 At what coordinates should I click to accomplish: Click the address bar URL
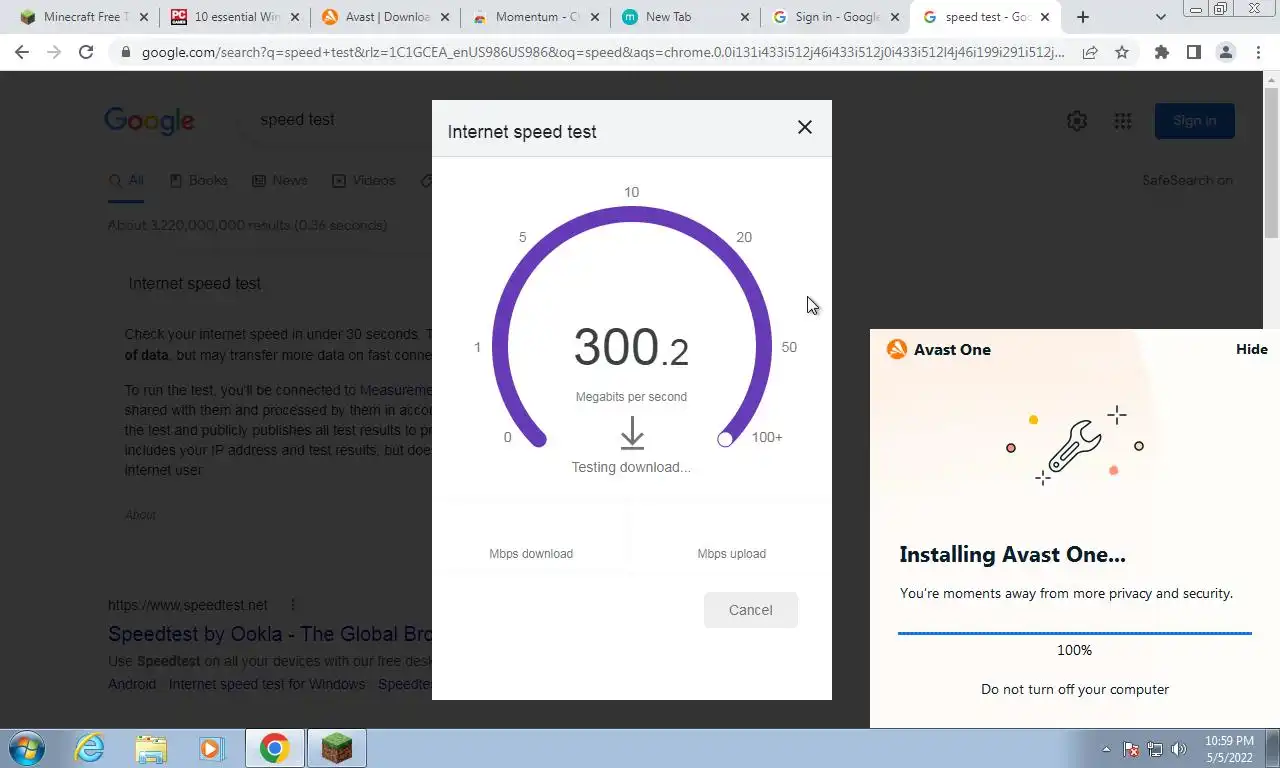tap(602, 52)
